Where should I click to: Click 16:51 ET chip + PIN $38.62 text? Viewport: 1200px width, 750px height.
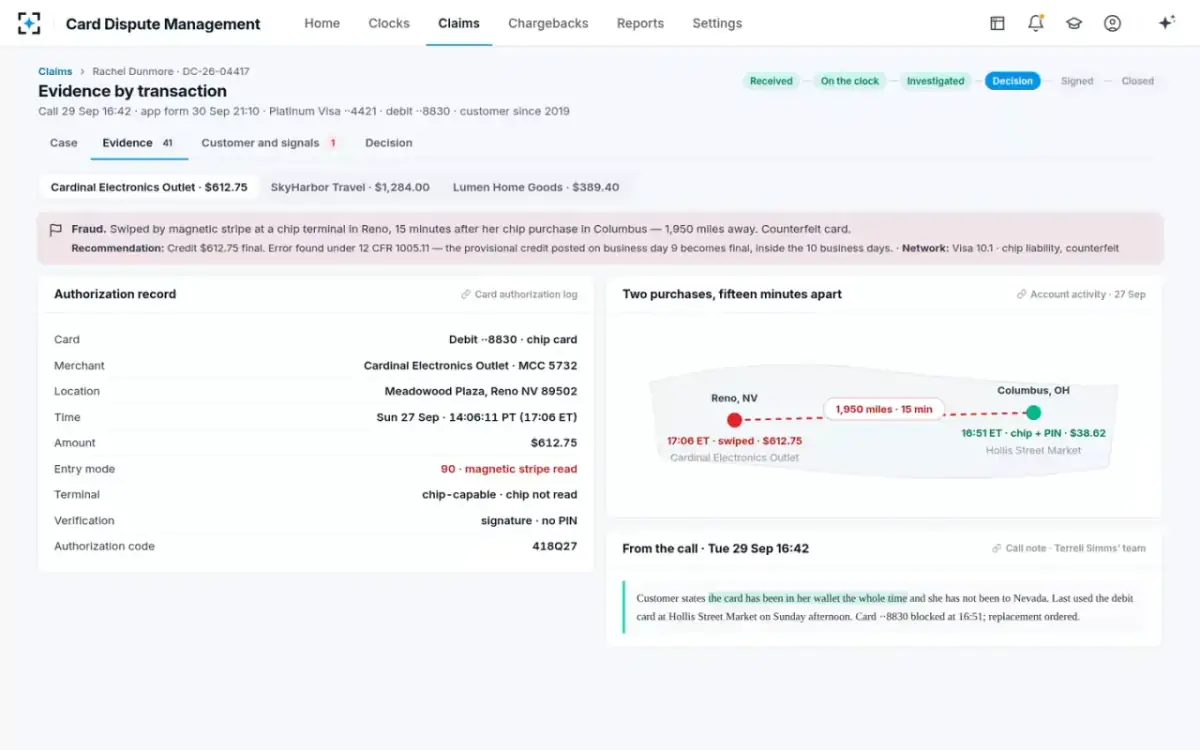click(x=1034, y=434)
